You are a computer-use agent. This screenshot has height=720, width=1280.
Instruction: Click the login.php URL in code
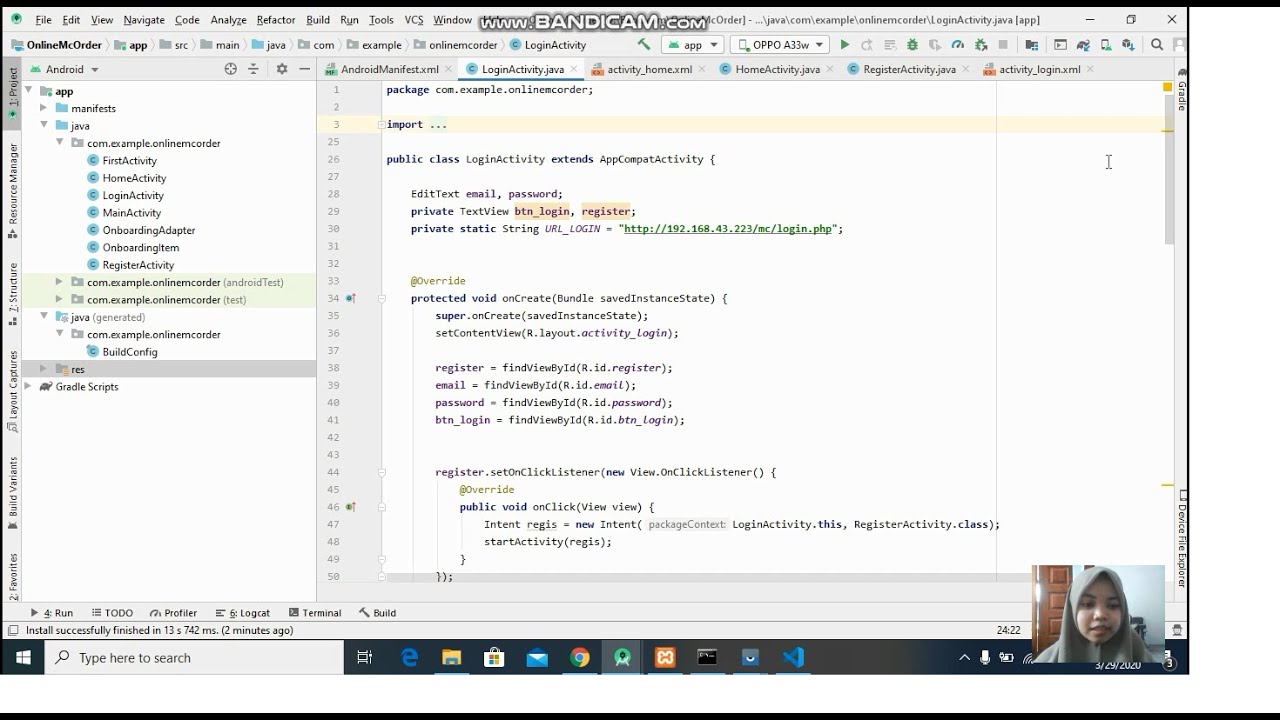point(728,229)
